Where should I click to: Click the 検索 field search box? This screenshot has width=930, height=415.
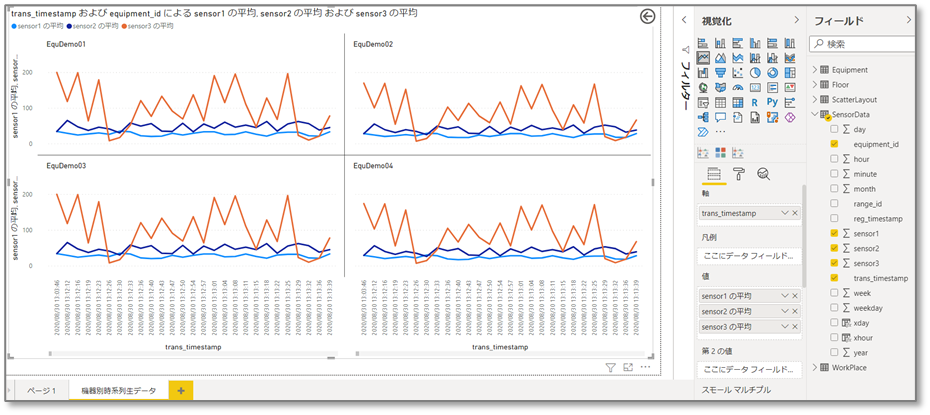864,43
